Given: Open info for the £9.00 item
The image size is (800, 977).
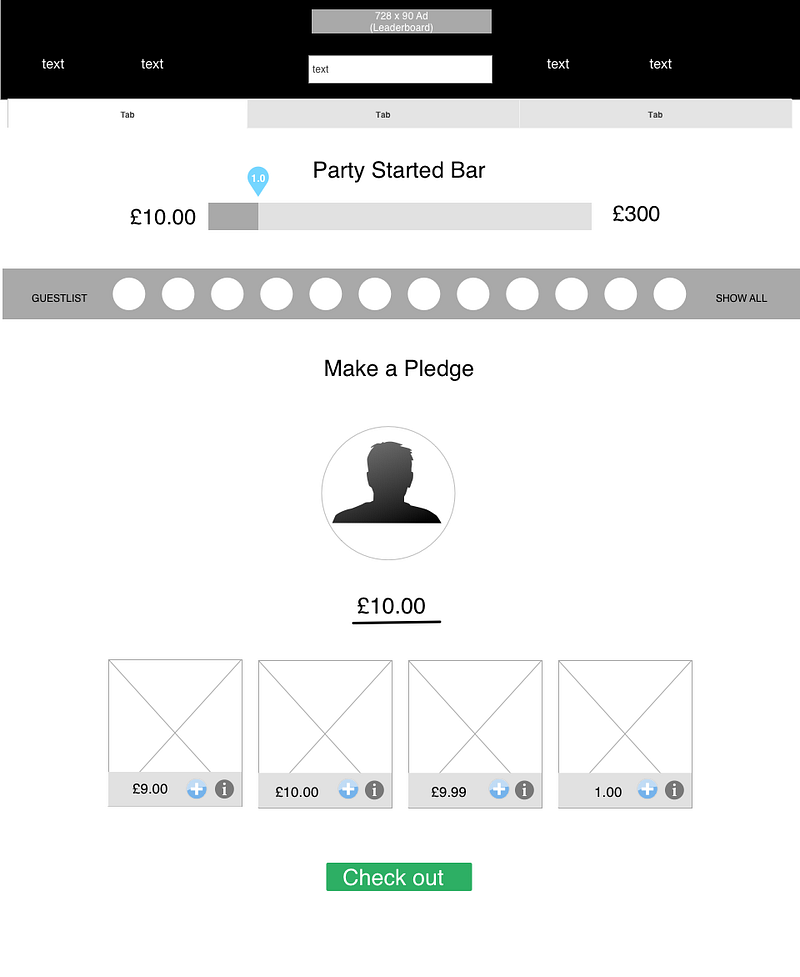Looking at the screenshot, I should point(224,789).
